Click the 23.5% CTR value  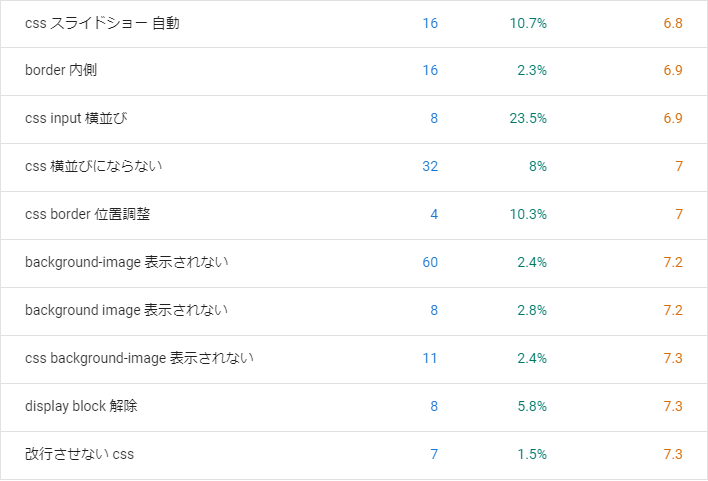point(528,118)
